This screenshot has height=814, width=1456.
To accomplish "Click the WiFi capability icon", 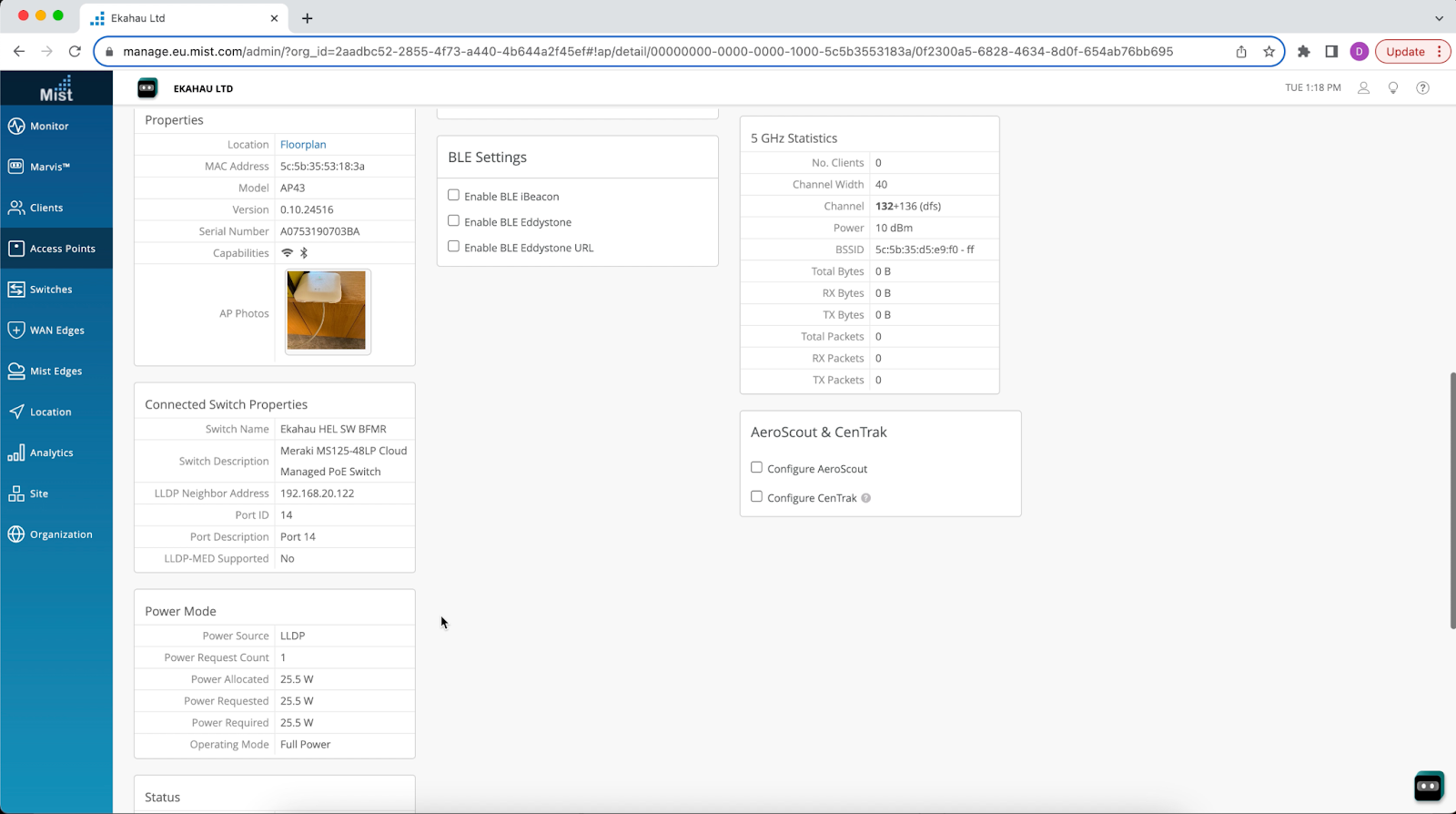I will pyautogui.click(x=288, y=253).
